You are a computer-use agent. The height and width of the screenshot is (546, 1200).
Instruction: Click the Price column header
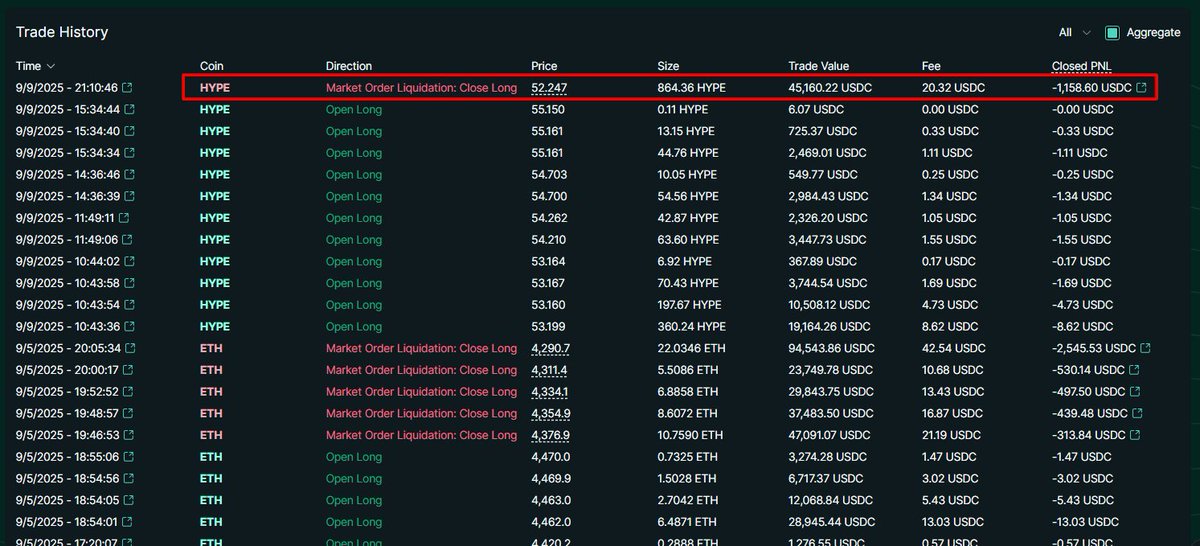coord(544,66)
